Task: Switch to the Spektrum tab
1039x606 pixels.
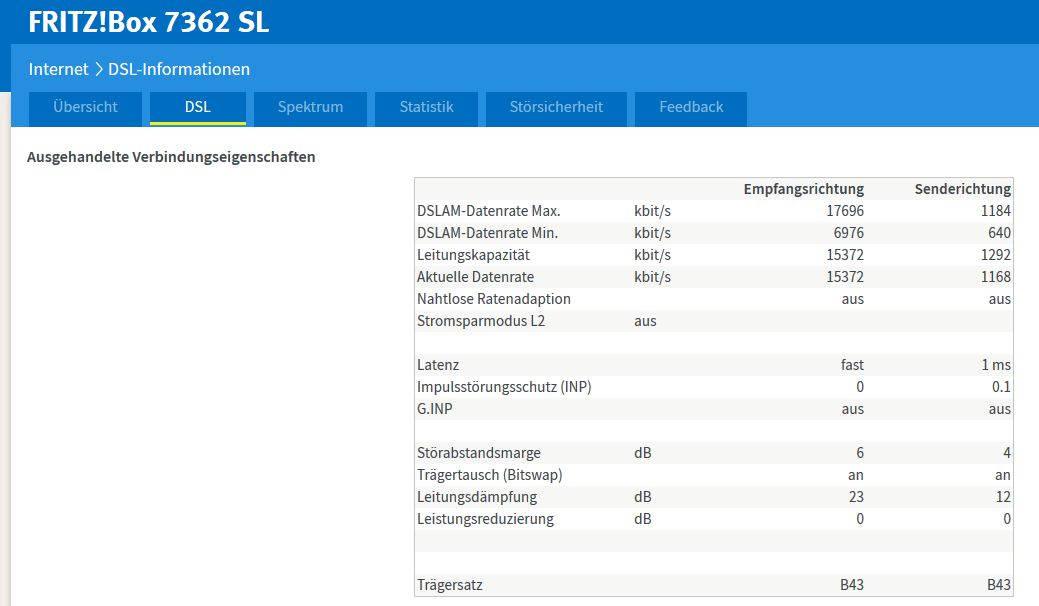Action: (310, 109)
